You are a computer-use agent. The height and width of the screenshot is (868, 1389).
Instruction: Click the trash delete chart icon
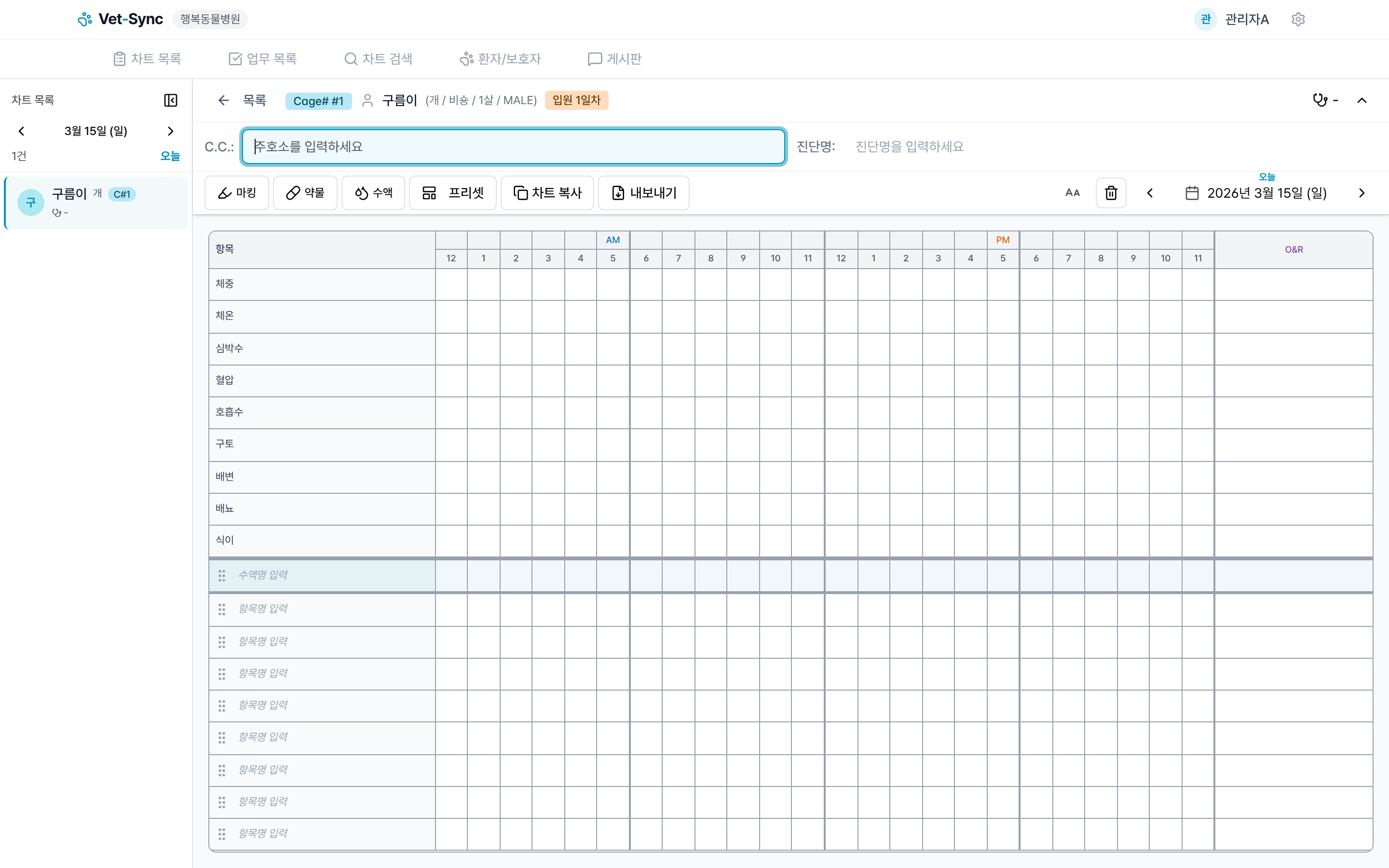click(1111, 193)
